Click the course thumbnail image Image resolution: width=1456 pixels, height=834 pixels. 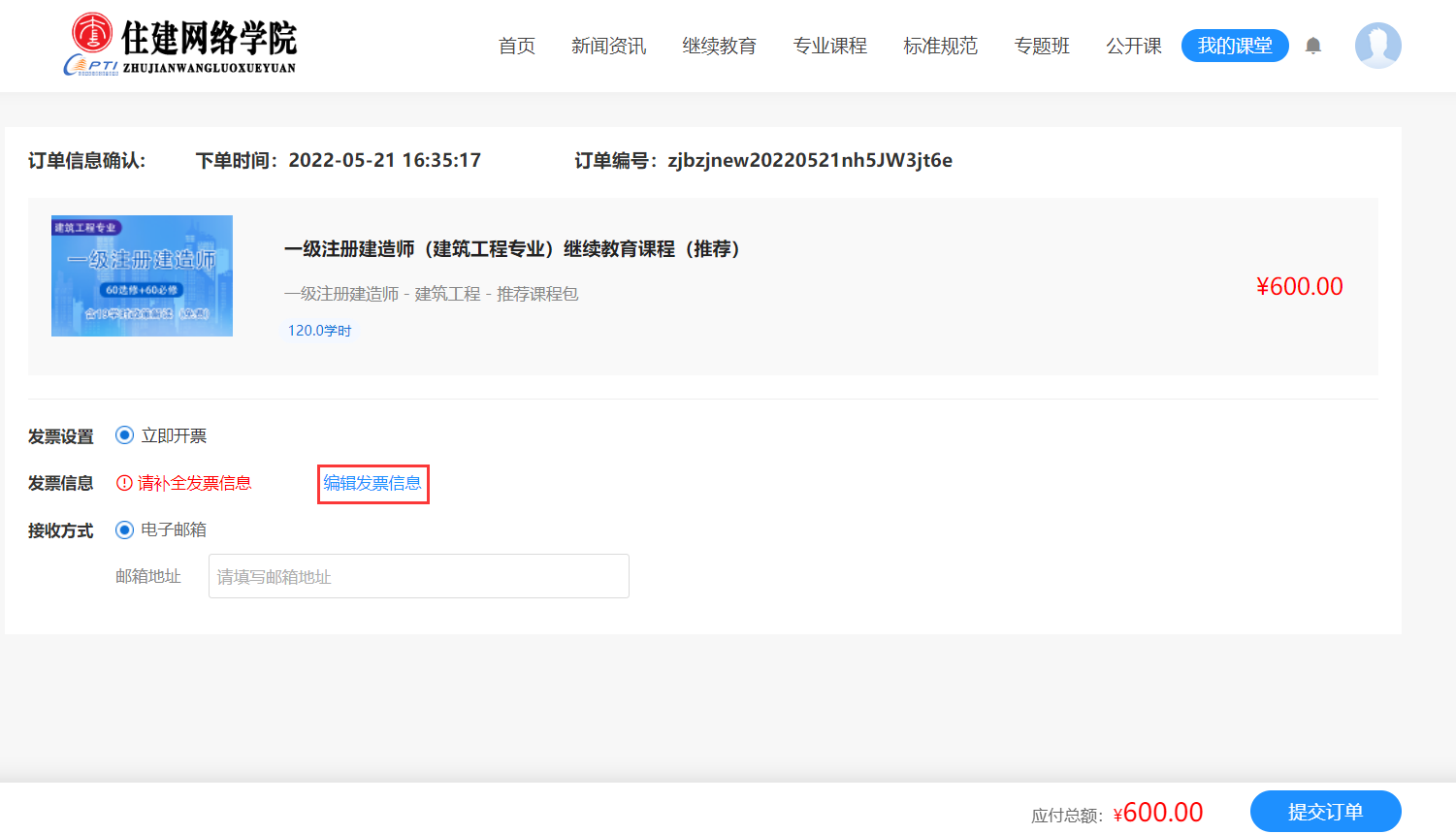[x=142, y=275]
